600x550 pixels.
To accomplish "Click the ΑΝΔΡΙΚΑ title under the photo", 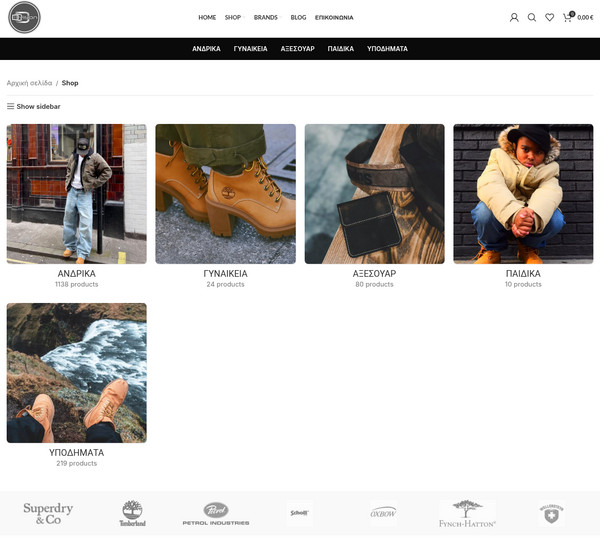I will 77,274.
